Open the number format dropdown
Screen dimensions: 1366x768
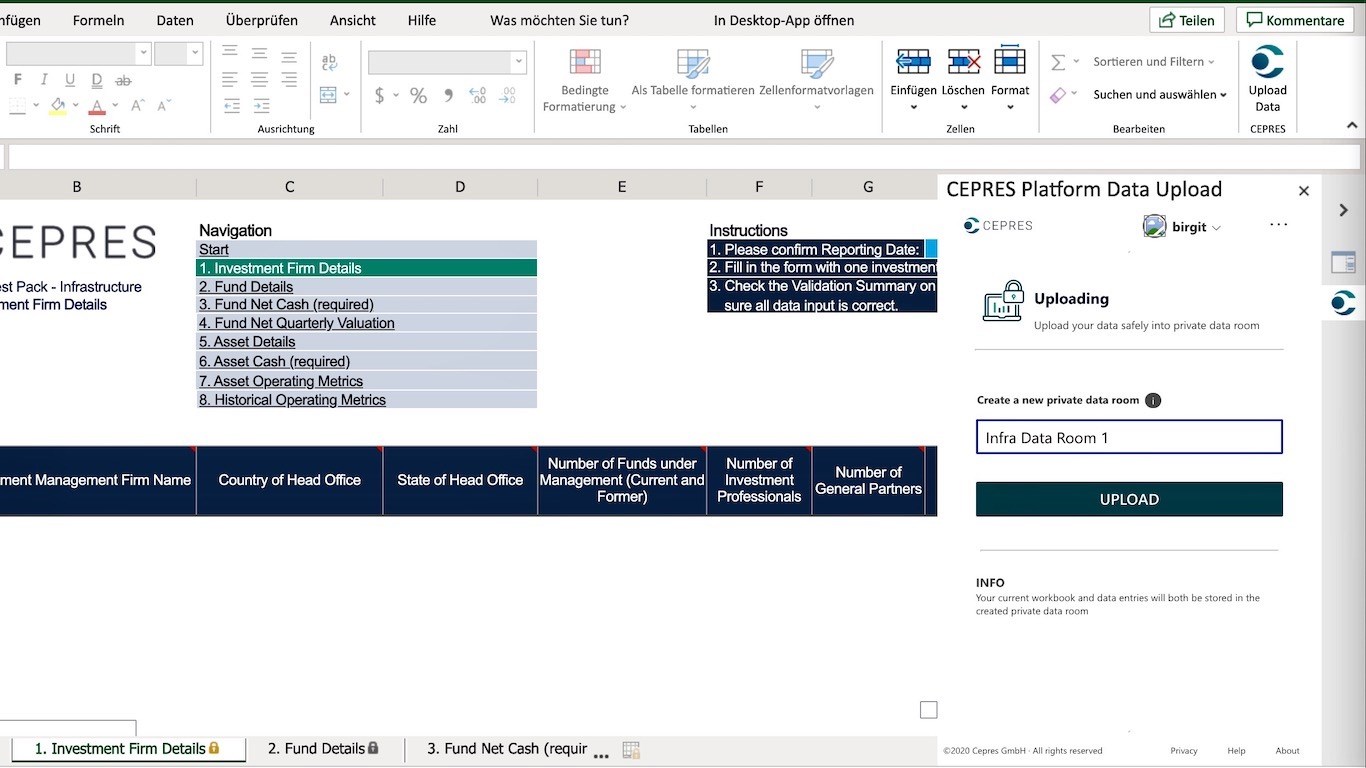tap(518, 62)
